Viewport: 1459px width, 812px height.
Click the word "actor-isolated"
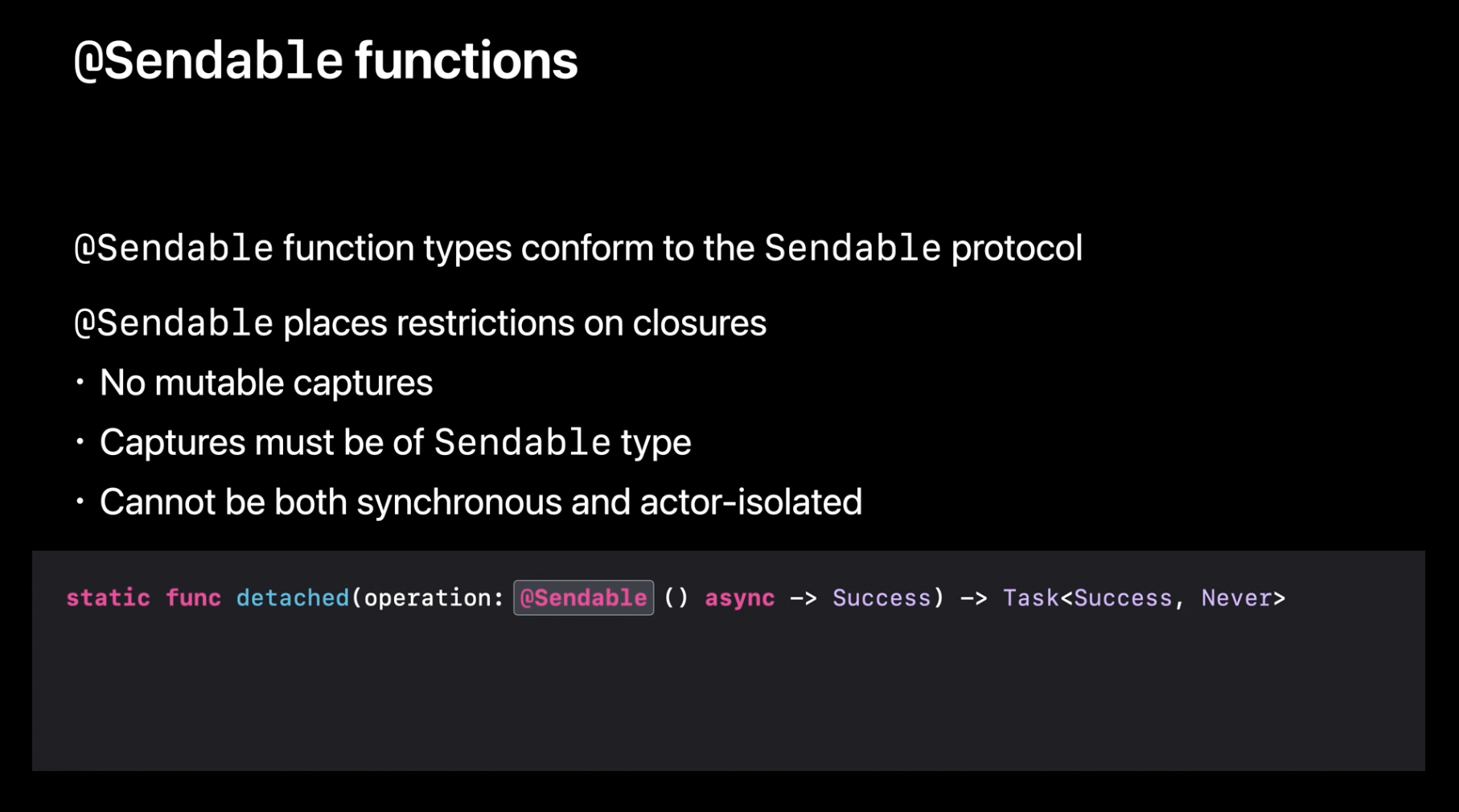click(x=750, y=502)
